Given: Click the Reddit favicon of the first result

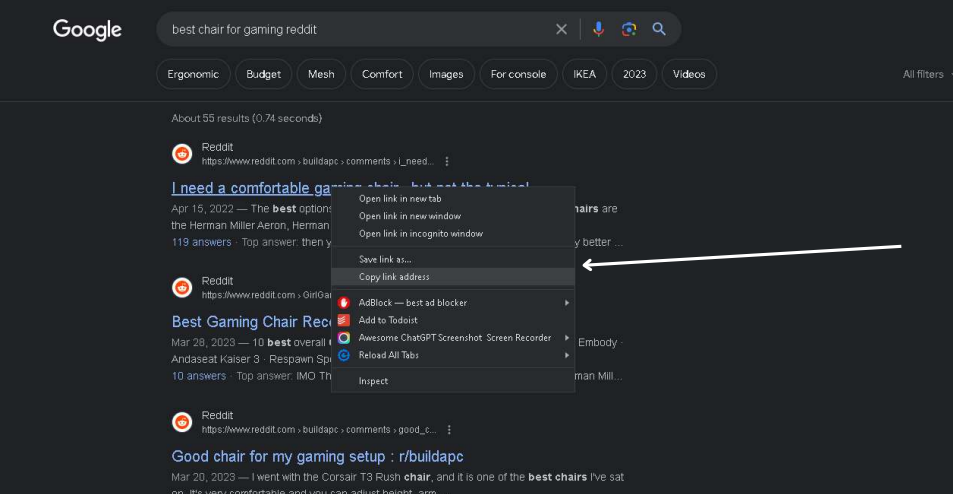Looking at the screenshot, I should click(182, 154).
